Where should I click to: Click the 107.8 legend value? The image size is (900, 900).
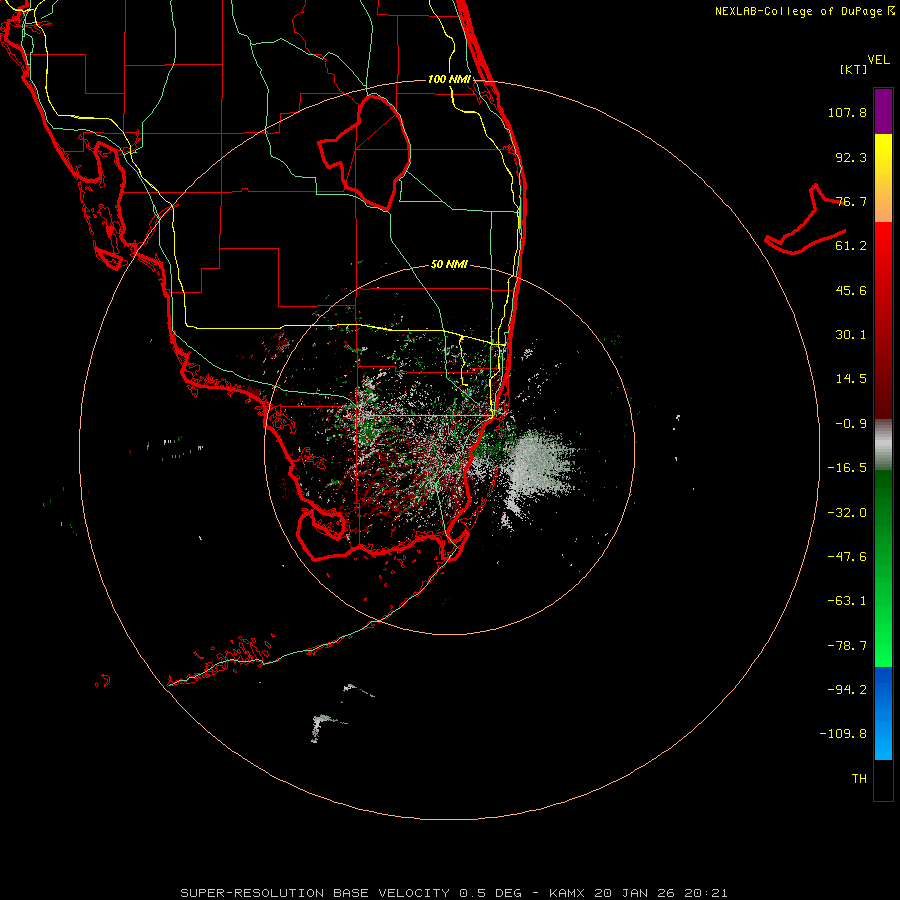click(x=847, y=112)
